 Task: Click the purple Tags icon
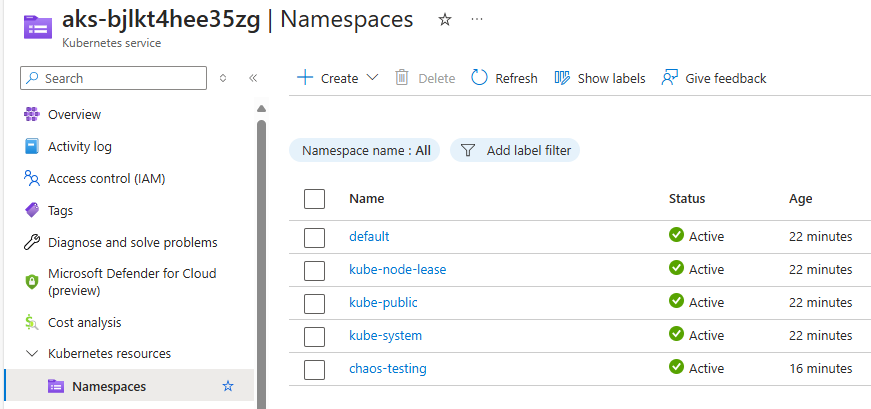[32, 211]
